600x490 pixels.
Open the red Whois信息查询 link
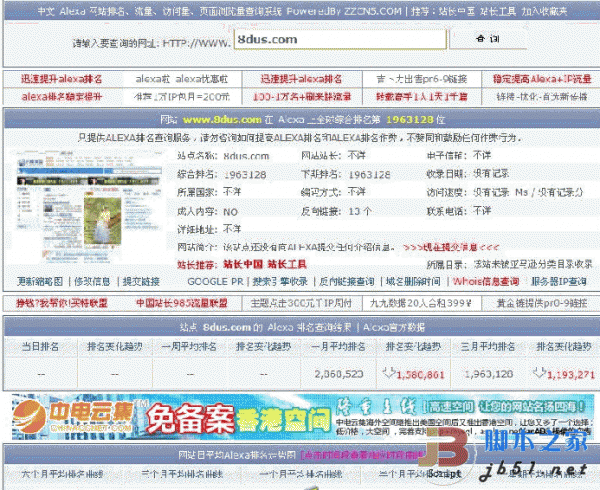pos(486,282)
